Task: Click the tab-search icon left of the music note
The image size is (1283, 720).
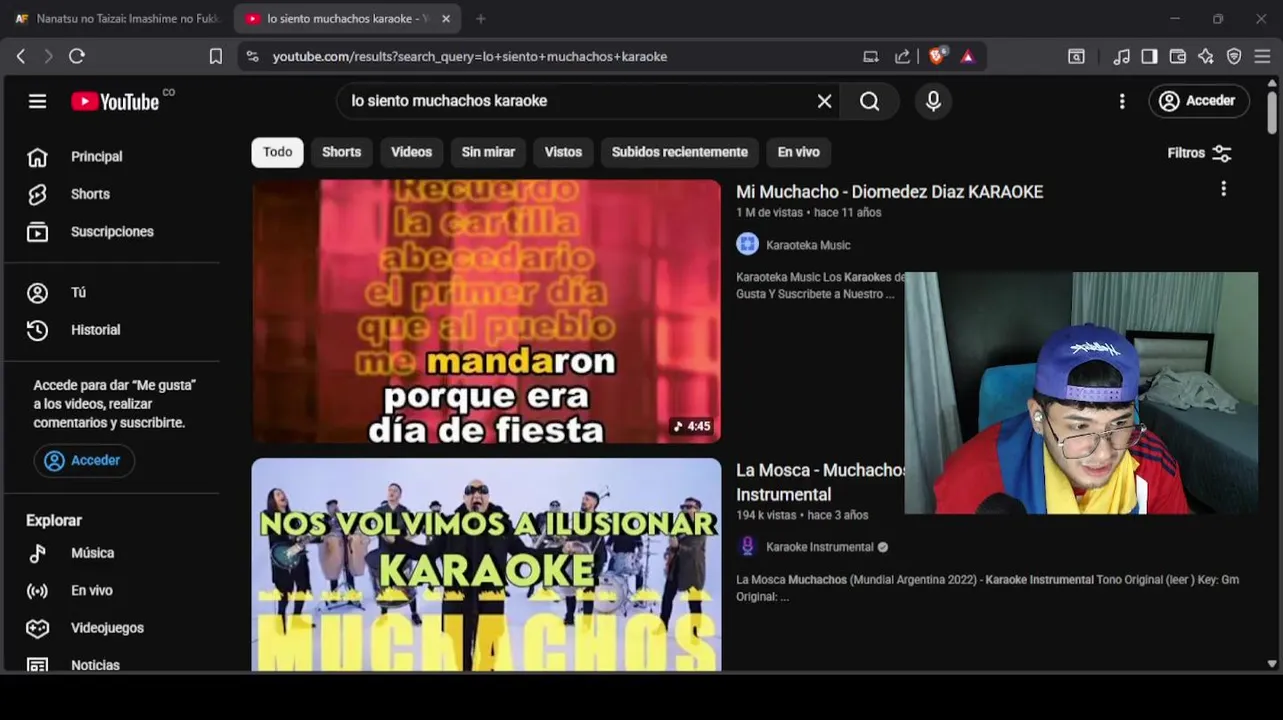Action: (1076, 57)
